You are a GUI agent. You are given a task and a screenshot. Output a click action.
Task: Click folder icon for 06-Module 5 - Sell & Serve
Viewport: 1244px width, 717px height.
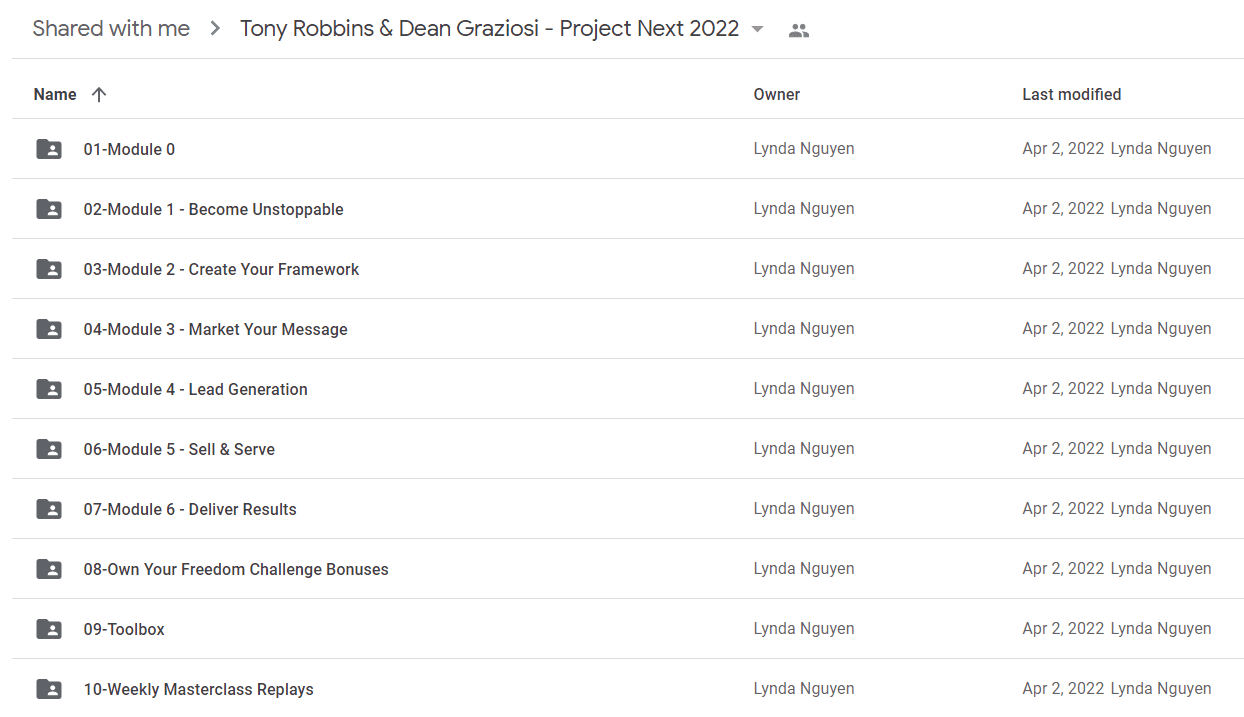[49, 449]
